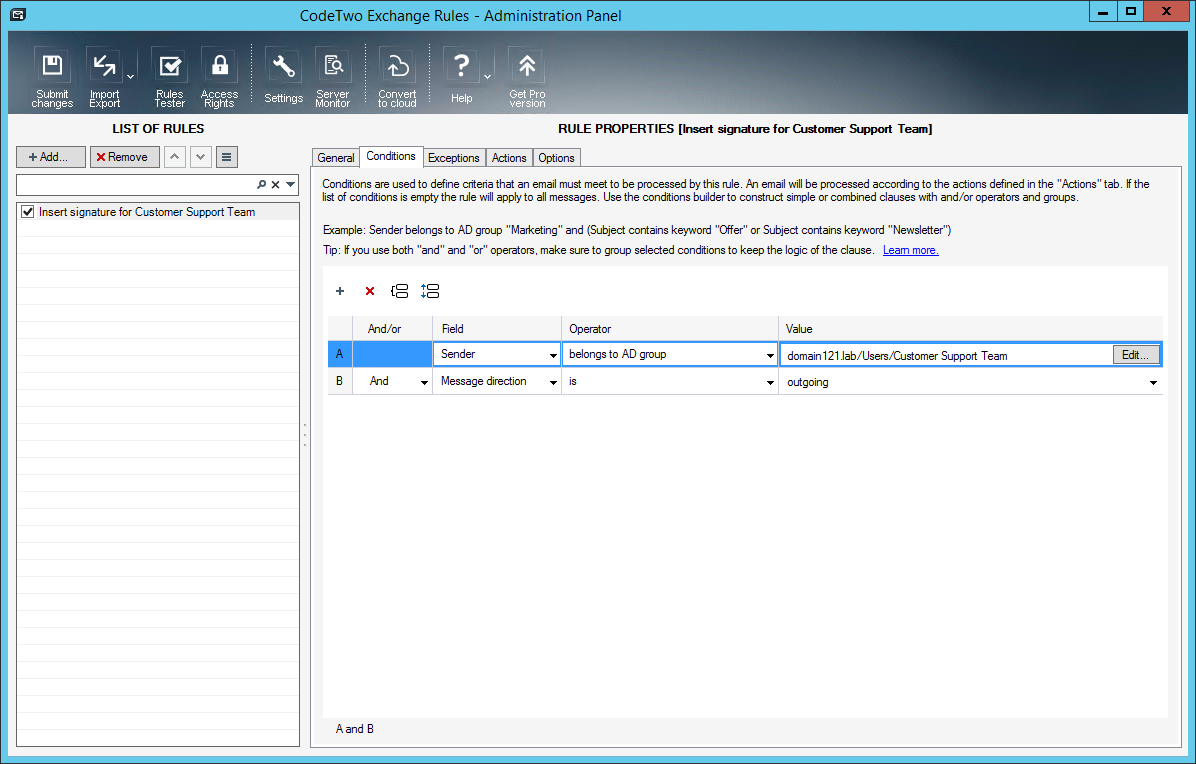Launch the Rules Tester
1196x764 pixels.
(x=169, y=79)
